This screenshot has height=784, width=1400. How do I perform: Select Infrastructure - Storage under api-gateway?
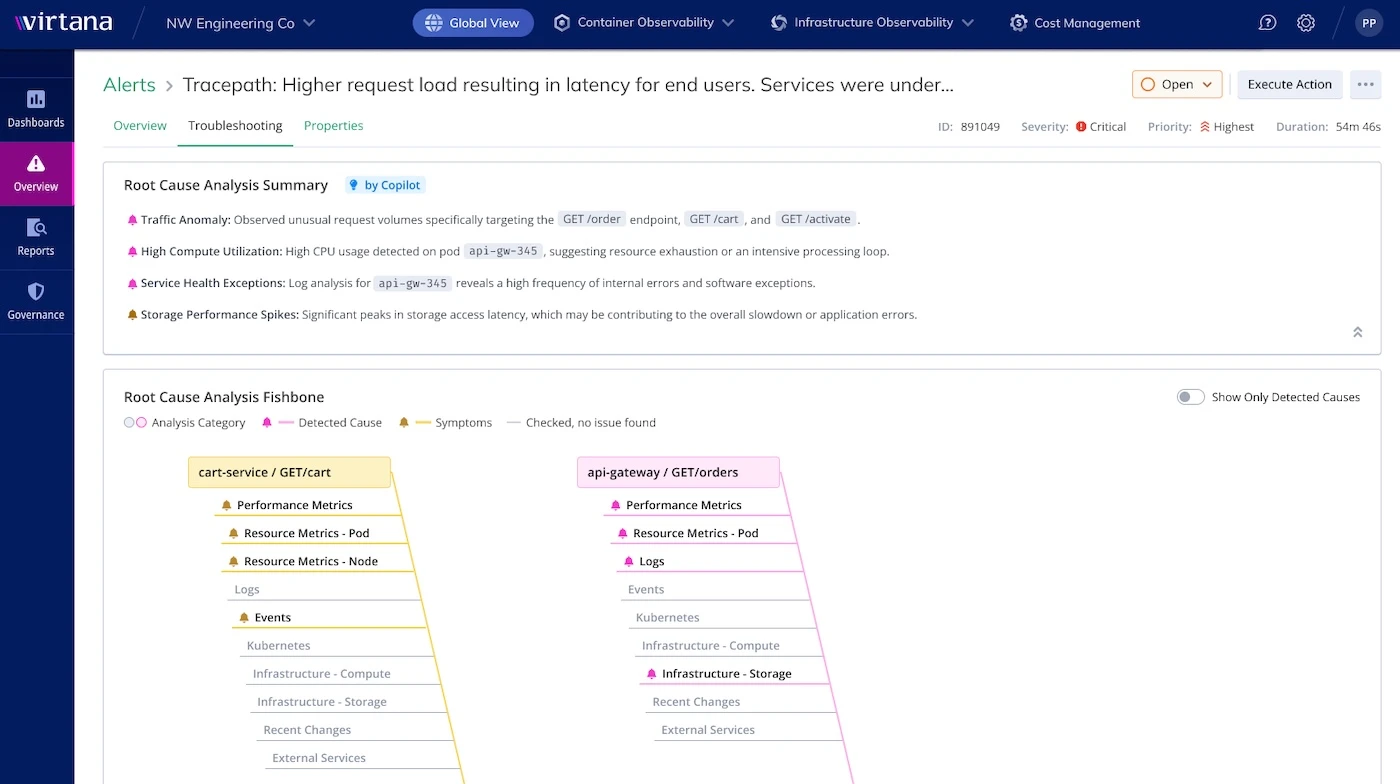726,674
